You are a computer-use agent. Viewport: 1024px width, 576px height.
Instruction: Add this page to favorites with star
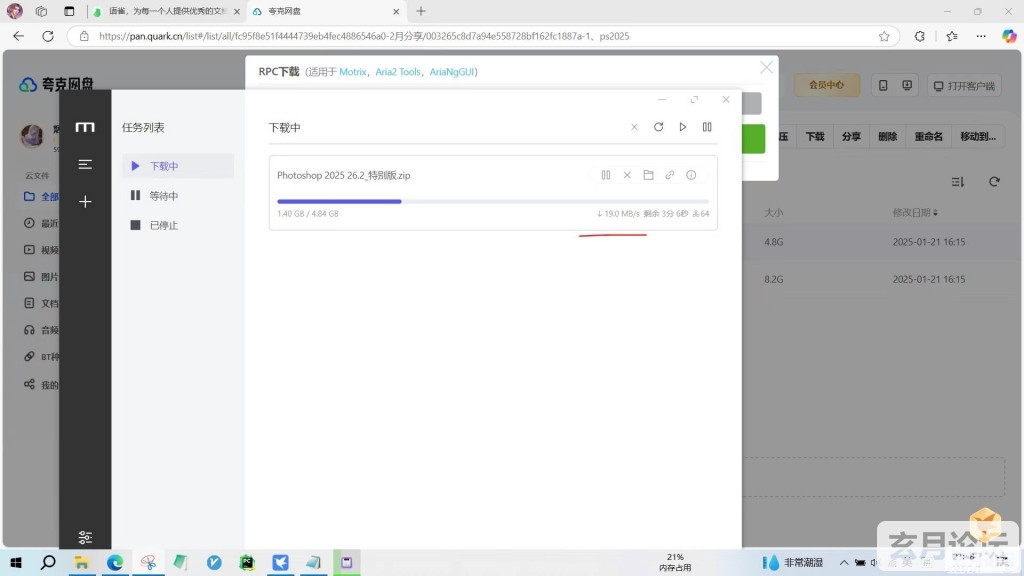pos(884,36)
